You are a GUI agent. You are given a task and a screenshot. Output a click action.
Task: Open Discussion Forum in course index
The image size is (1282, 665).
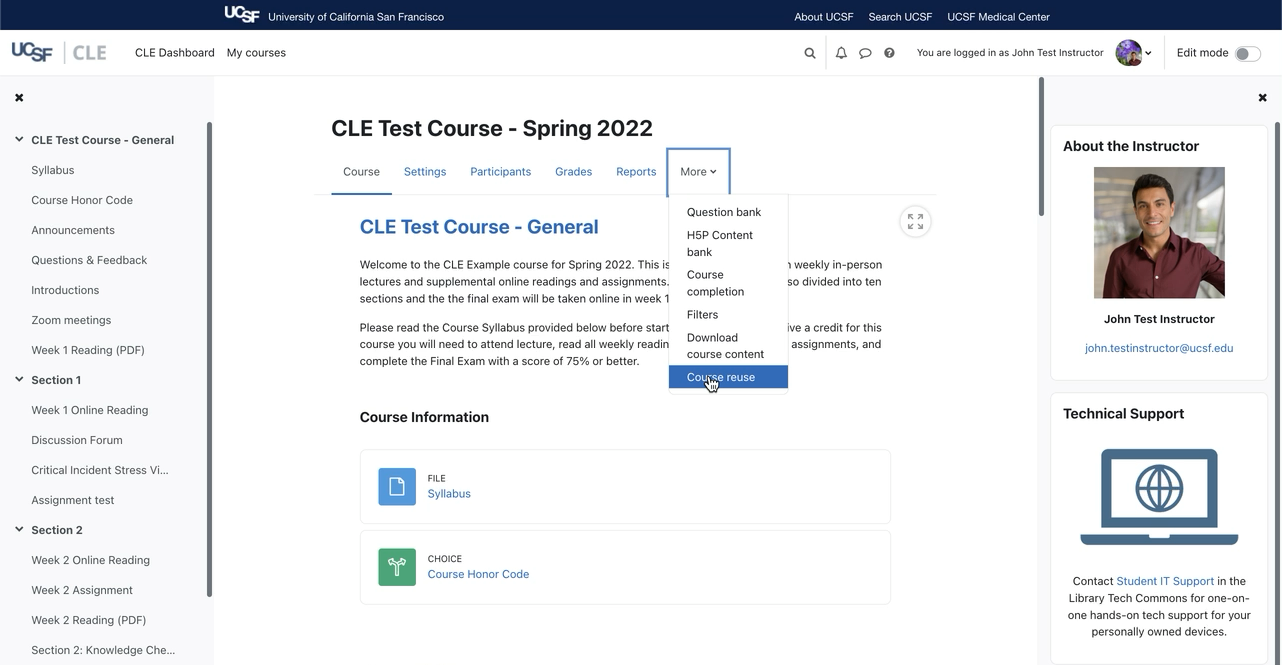77,440
